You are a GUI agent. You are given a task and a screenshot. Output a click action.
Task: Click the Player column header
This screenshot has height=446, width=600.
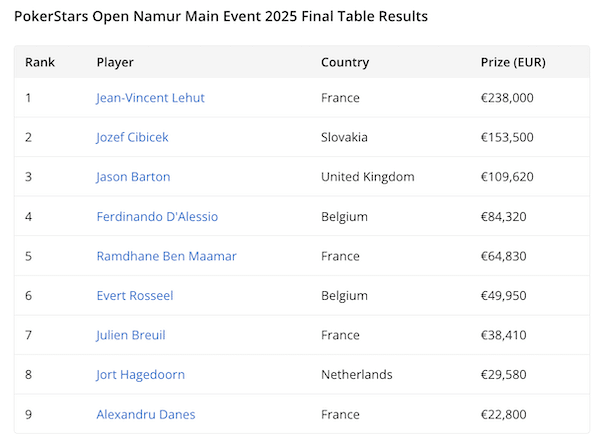(x=115, y=62)
